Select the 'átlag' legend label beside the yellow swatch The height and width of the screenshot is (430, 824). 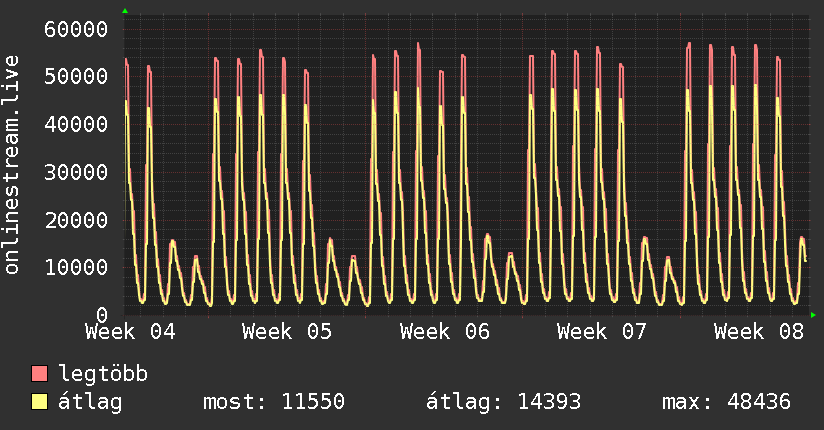90,402
